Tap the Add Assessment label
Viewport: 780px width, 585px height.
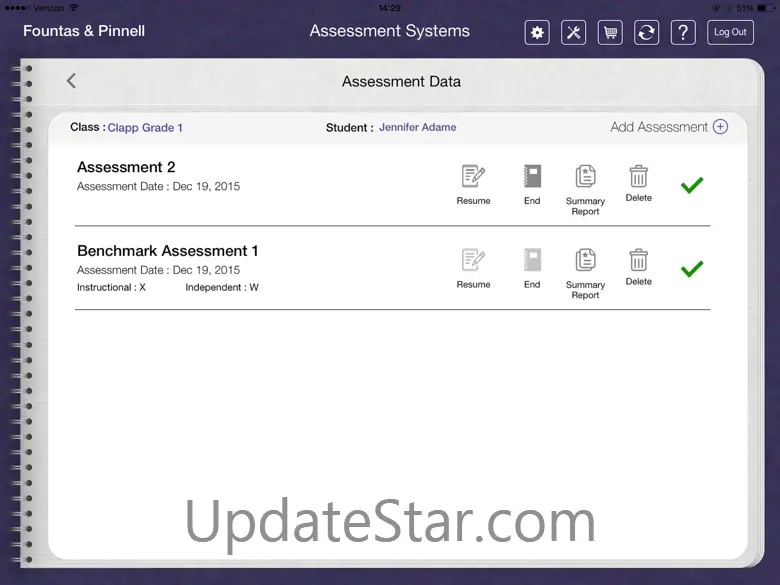(x=659, y=127)
